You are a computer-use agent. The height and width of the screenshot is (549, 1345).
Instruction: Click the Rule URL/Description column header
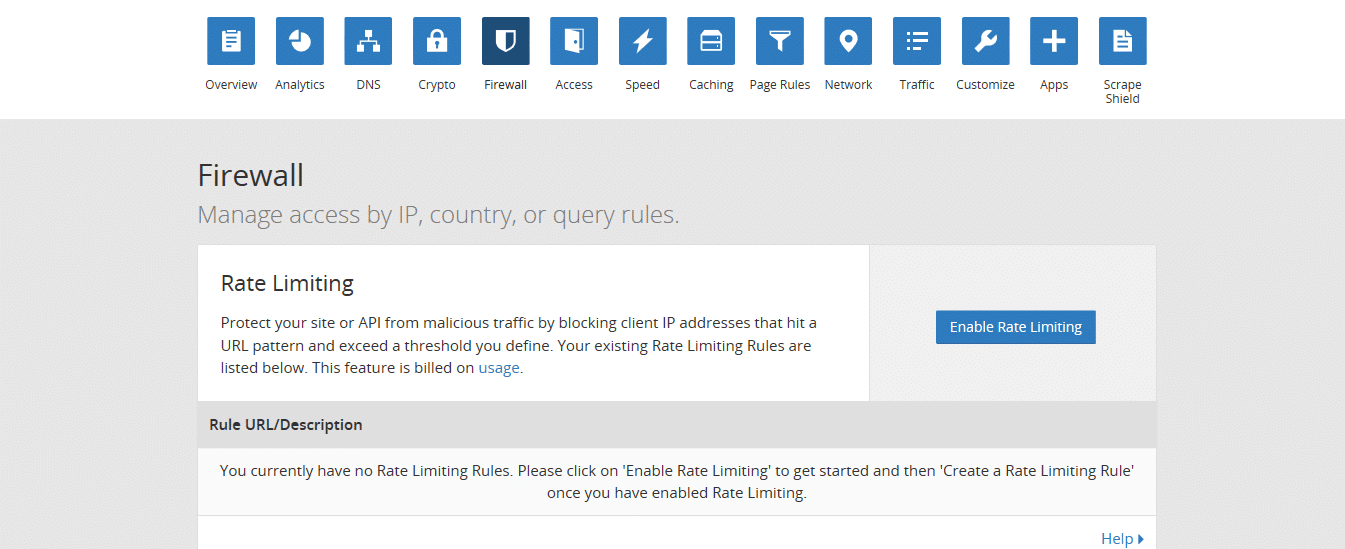click(286, 425)
